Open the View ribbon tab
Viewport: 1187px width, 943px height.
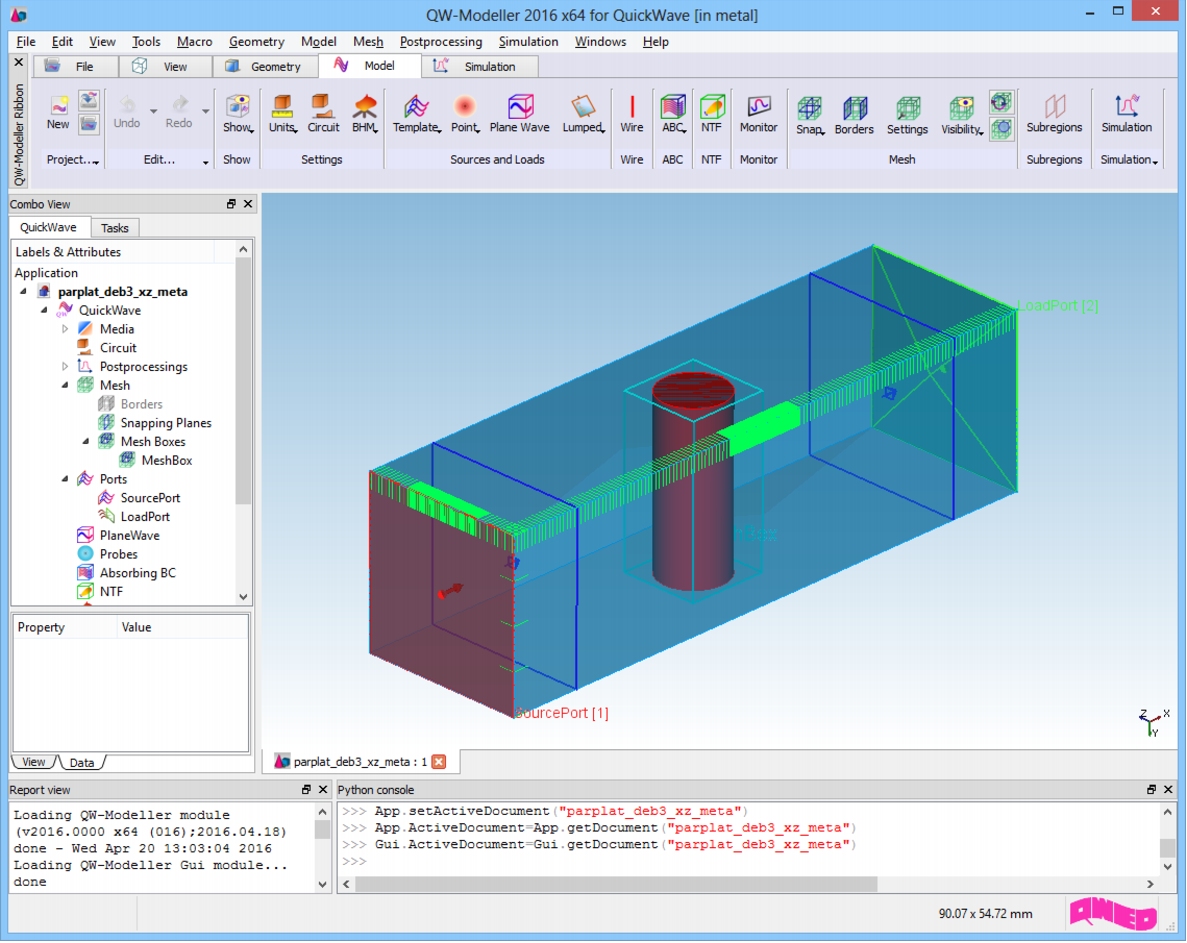(164, 67)
